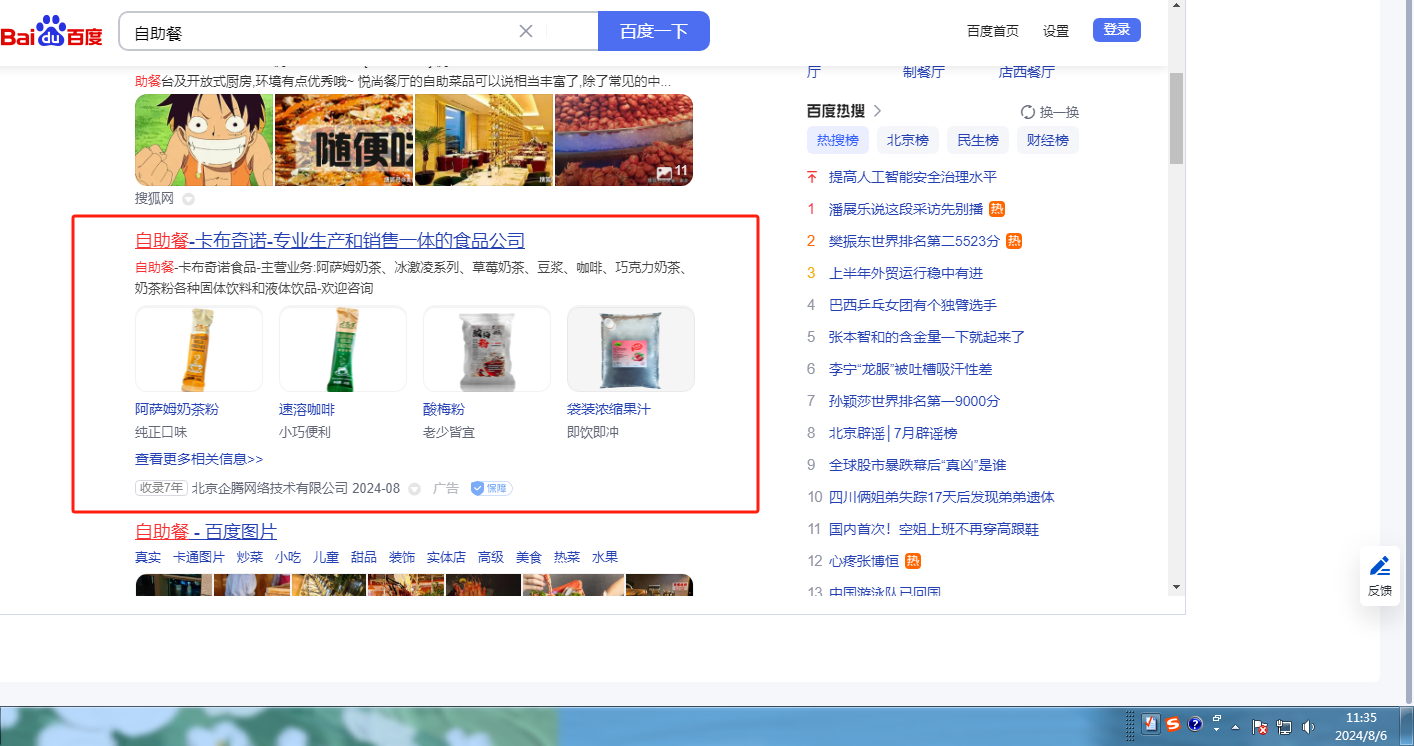Click the 收录7年 badge on the ad
Image resolution: width=1414 pixels, height=746 pixels.
pyautogui.click(x=161, y=488)
